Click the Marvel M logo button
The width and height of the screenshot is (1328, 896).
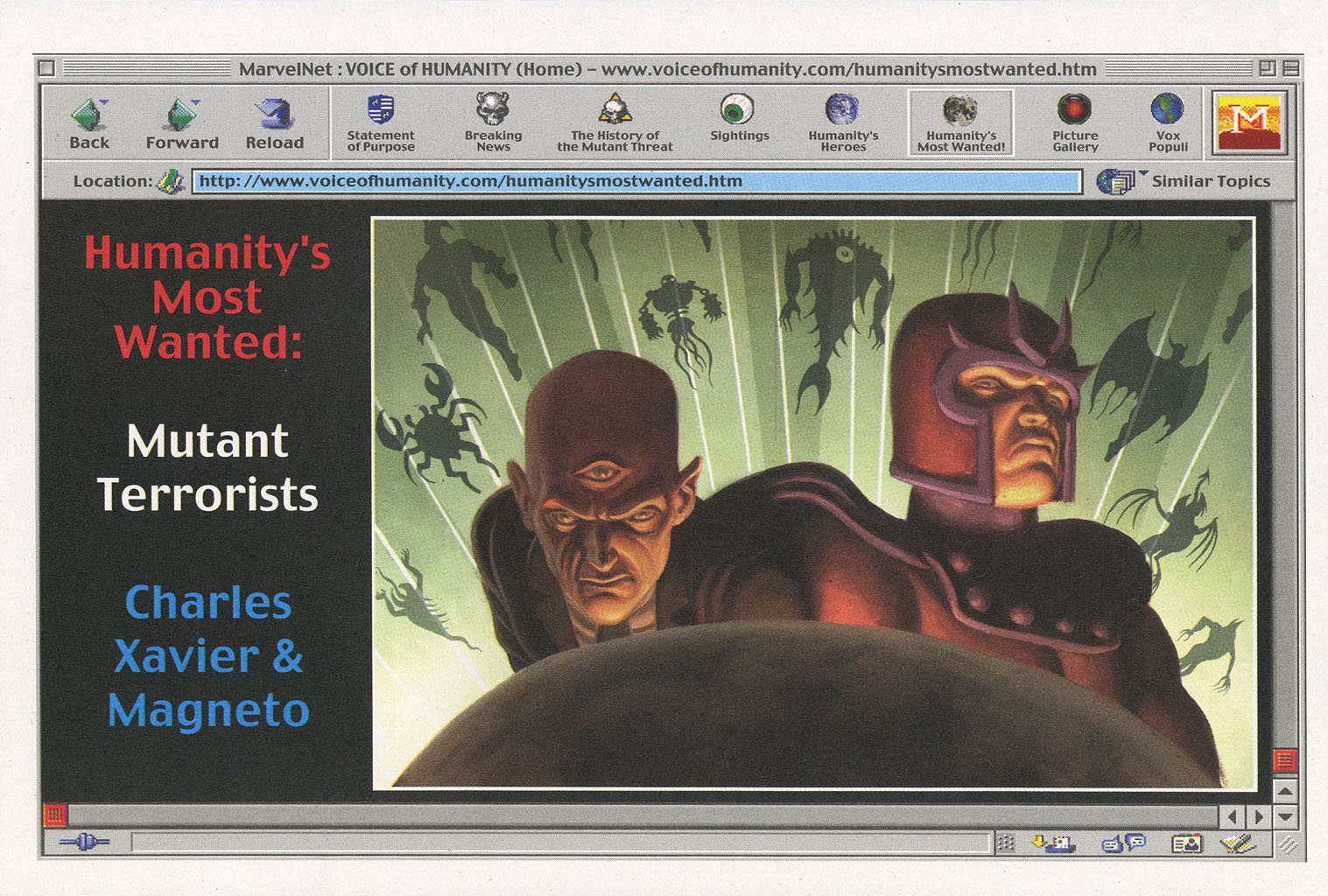pyautogui.click(x=1249, y=122)
